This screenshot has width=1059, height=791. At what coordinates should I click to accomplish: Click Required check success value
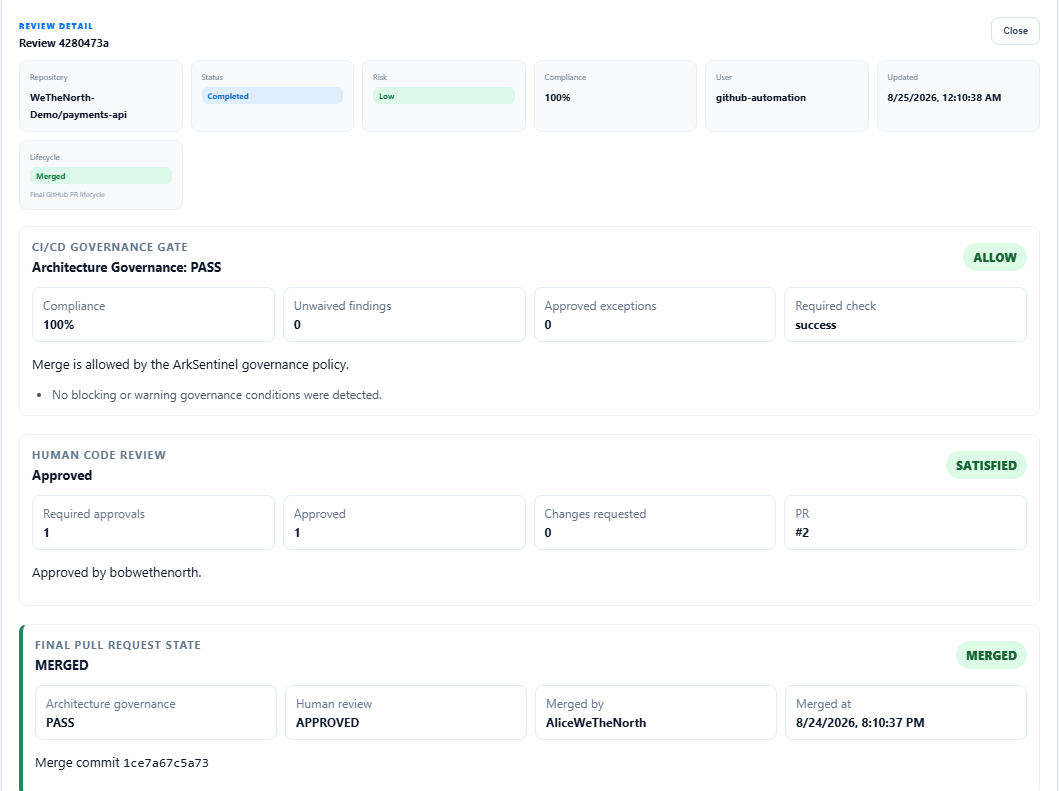(x=815, y=325)
